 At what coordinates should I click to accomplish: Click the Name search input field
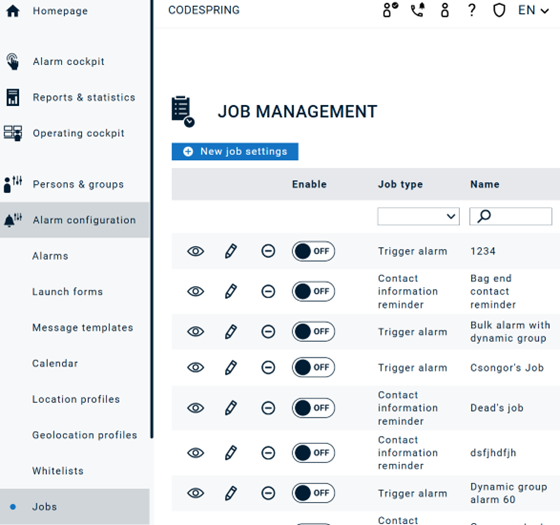pyautogui.click(x=510, y=216)
